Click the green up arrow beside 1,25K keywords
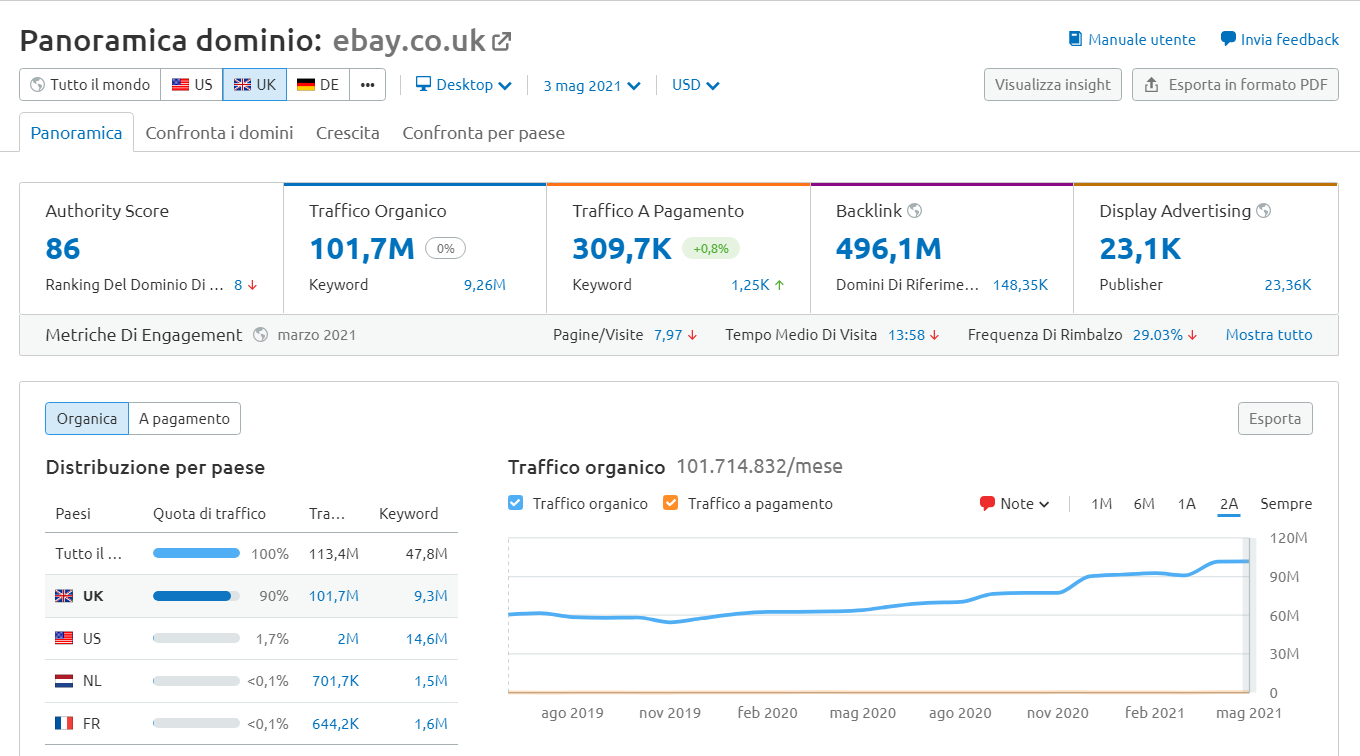Image resolution: width=1360 pixels, height=756 pixels. pos(779,285)
